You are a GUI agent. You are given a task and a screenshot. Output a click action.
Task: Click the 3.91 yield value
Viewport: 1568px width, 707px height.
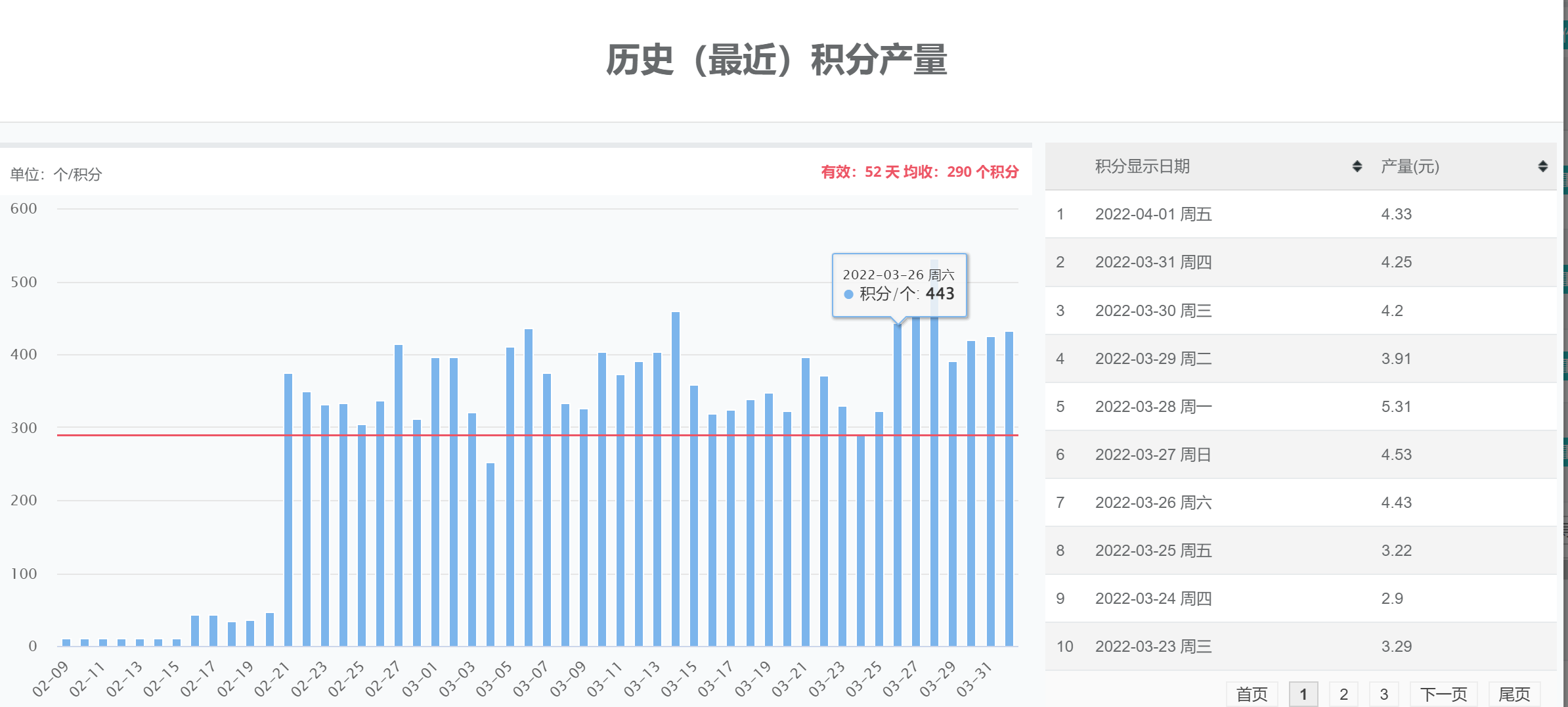pos(1396,358)
